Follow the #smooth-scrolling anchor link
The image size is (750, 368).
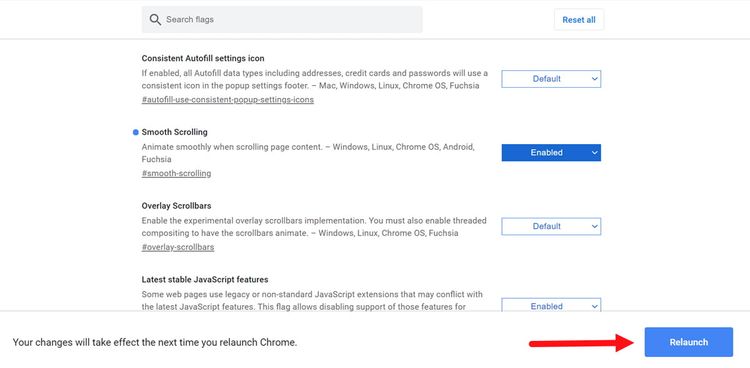tap(176, 174)
